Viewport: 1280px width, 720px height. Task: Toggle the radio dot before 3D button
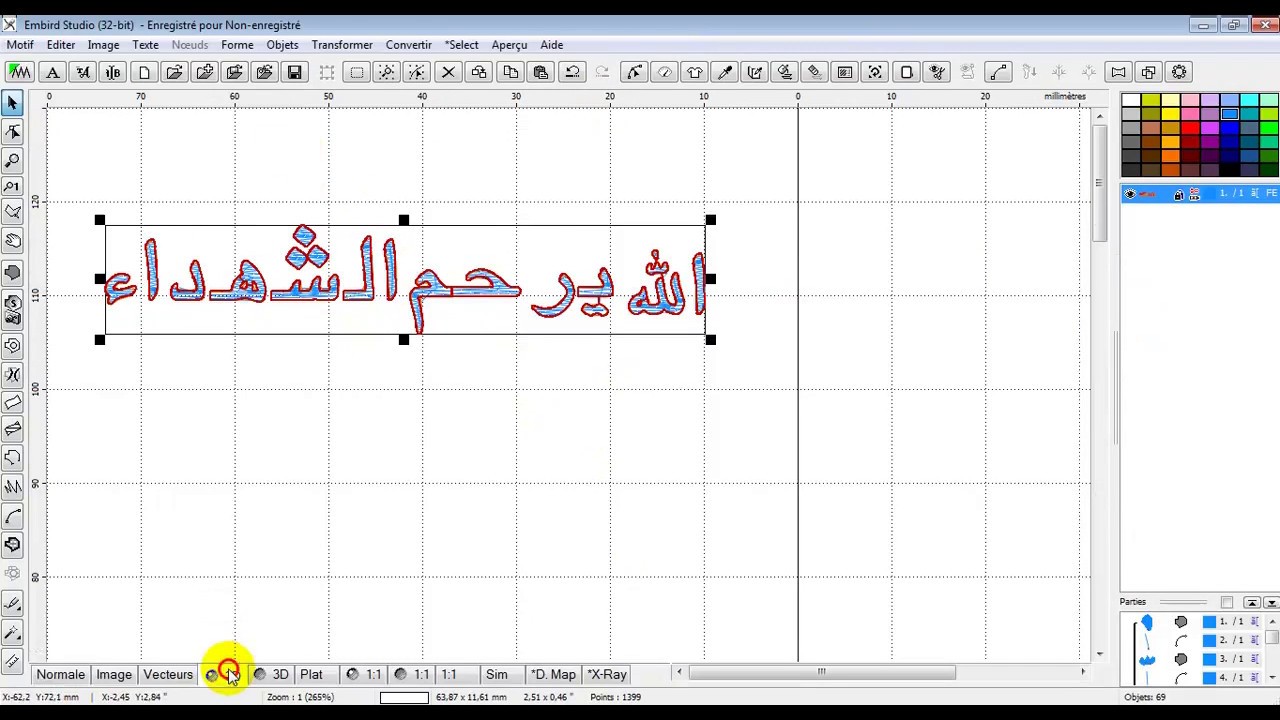coord(259,674)
